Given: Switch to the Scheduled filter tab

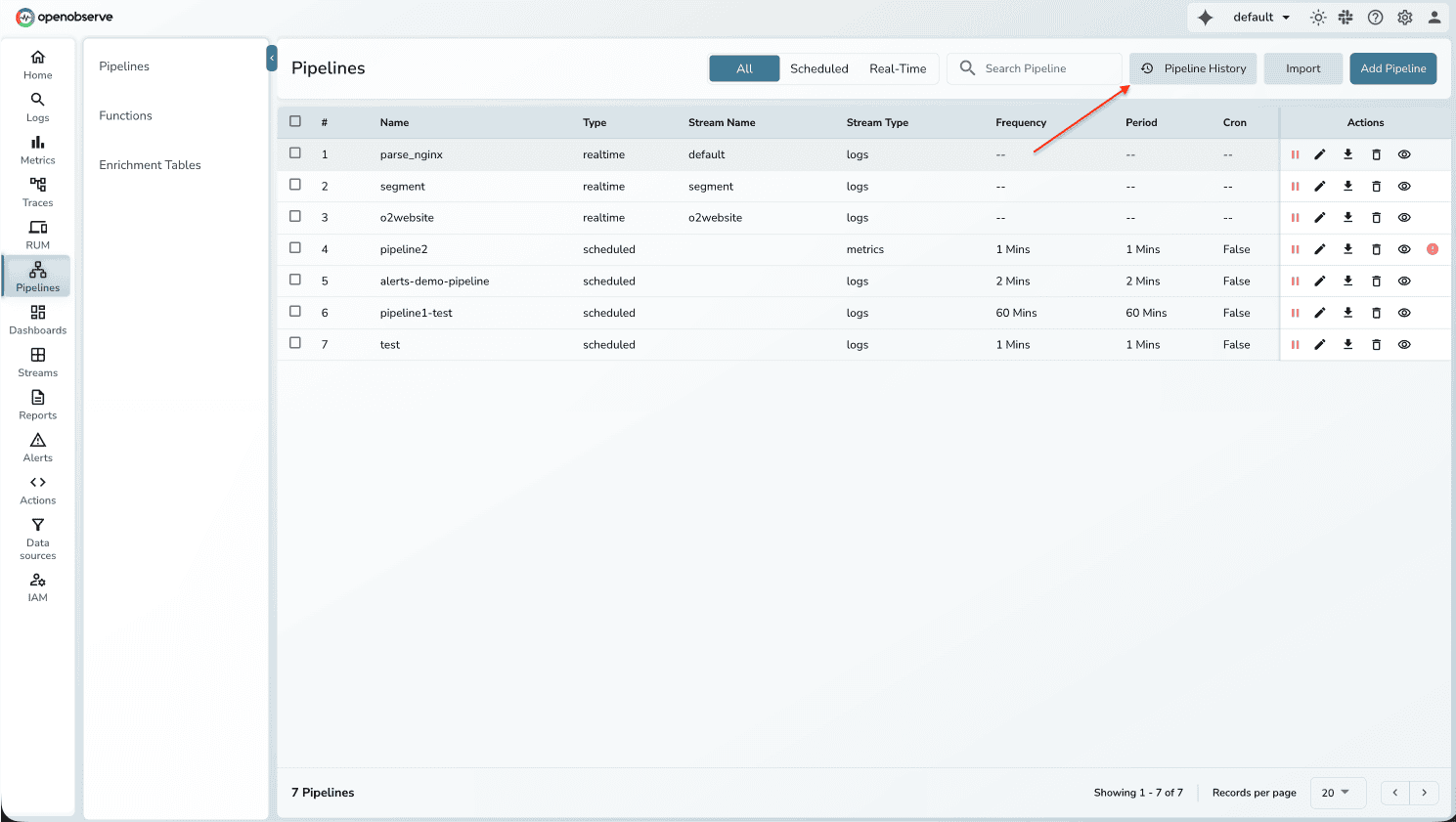Looking at the screenshot, I should click(x=818, y=68).
